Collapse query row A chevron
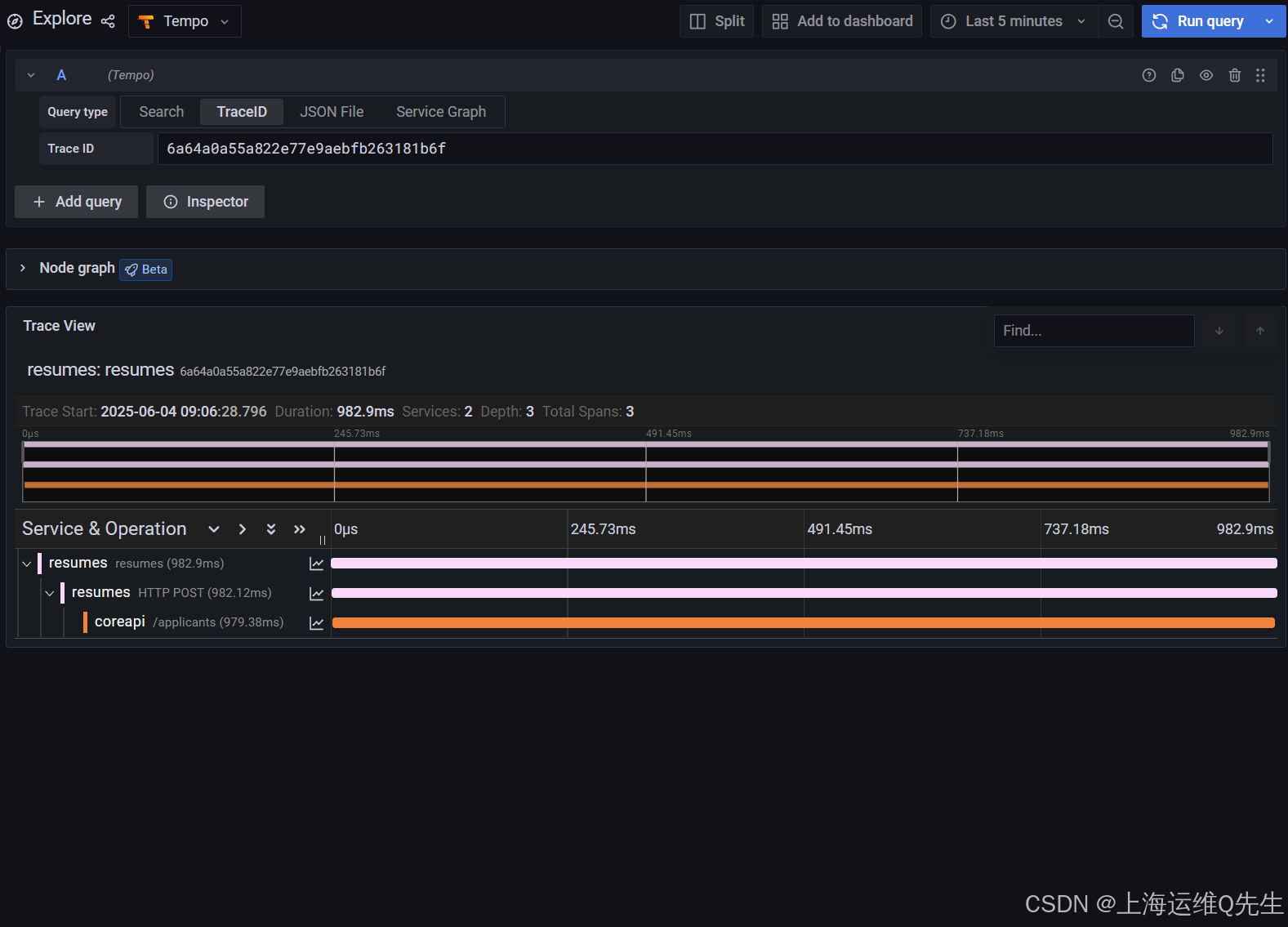The height and width of the screenshot is (927, 1288). tap(31, 75)
